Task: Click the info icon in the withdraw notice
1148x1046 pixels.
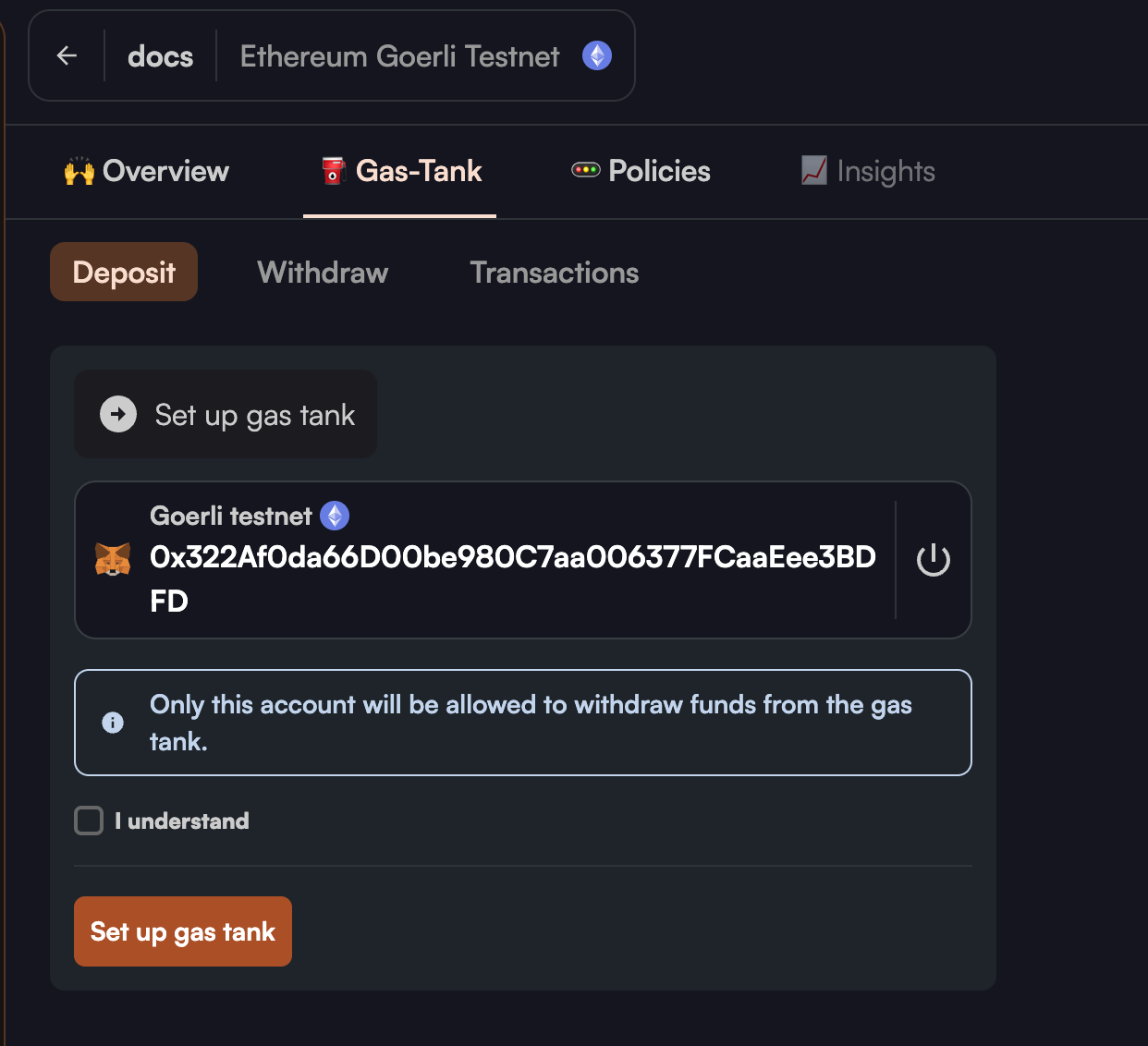Action: [113, 723]
